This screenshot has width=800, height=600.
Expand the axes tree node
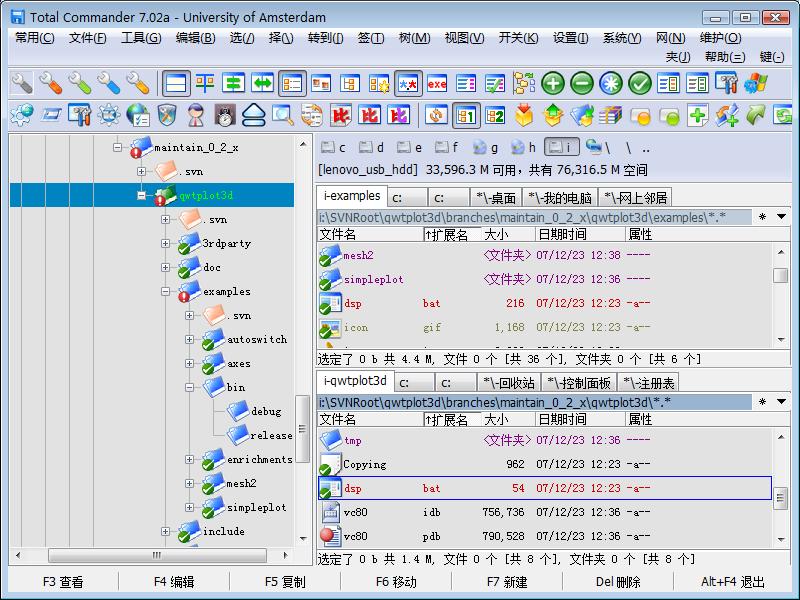pos(189,363)
